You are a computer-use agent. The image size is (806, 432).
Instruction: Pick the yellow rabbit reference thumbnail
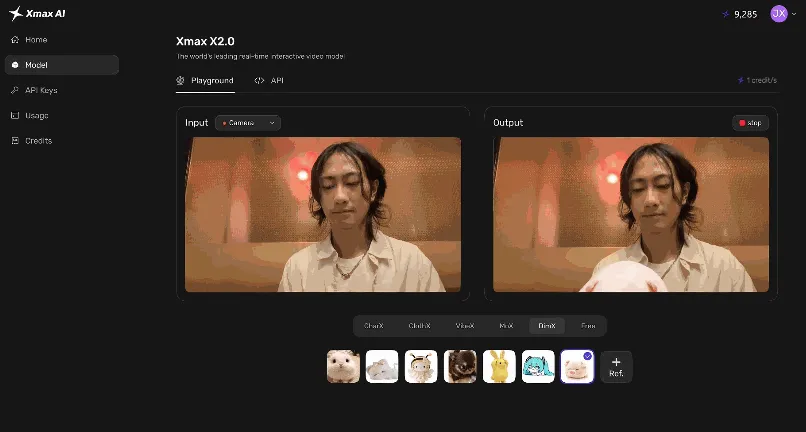499,367
